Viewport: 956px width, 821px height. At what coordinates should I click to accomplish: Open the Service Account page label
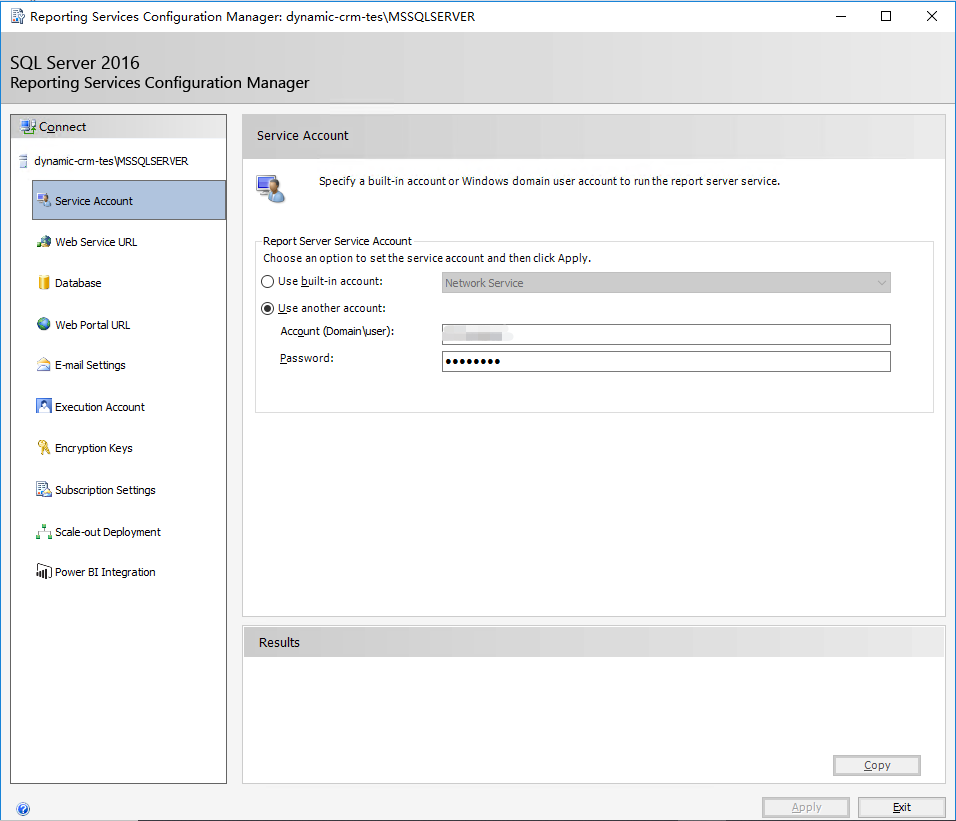(94, 201)
